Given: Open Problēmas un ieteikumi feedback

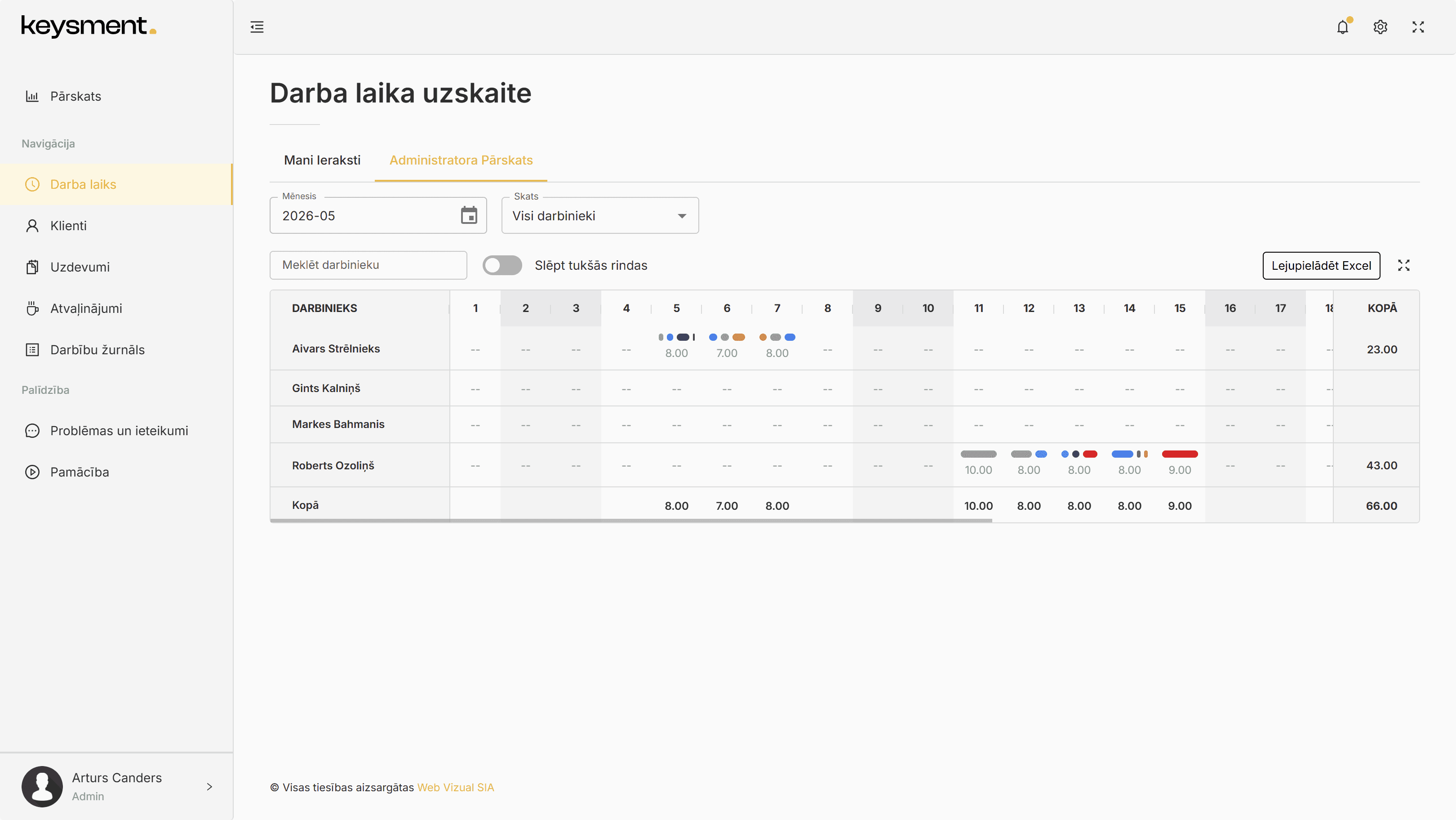Looking at the screenshot, I should (x=116, y=430).
